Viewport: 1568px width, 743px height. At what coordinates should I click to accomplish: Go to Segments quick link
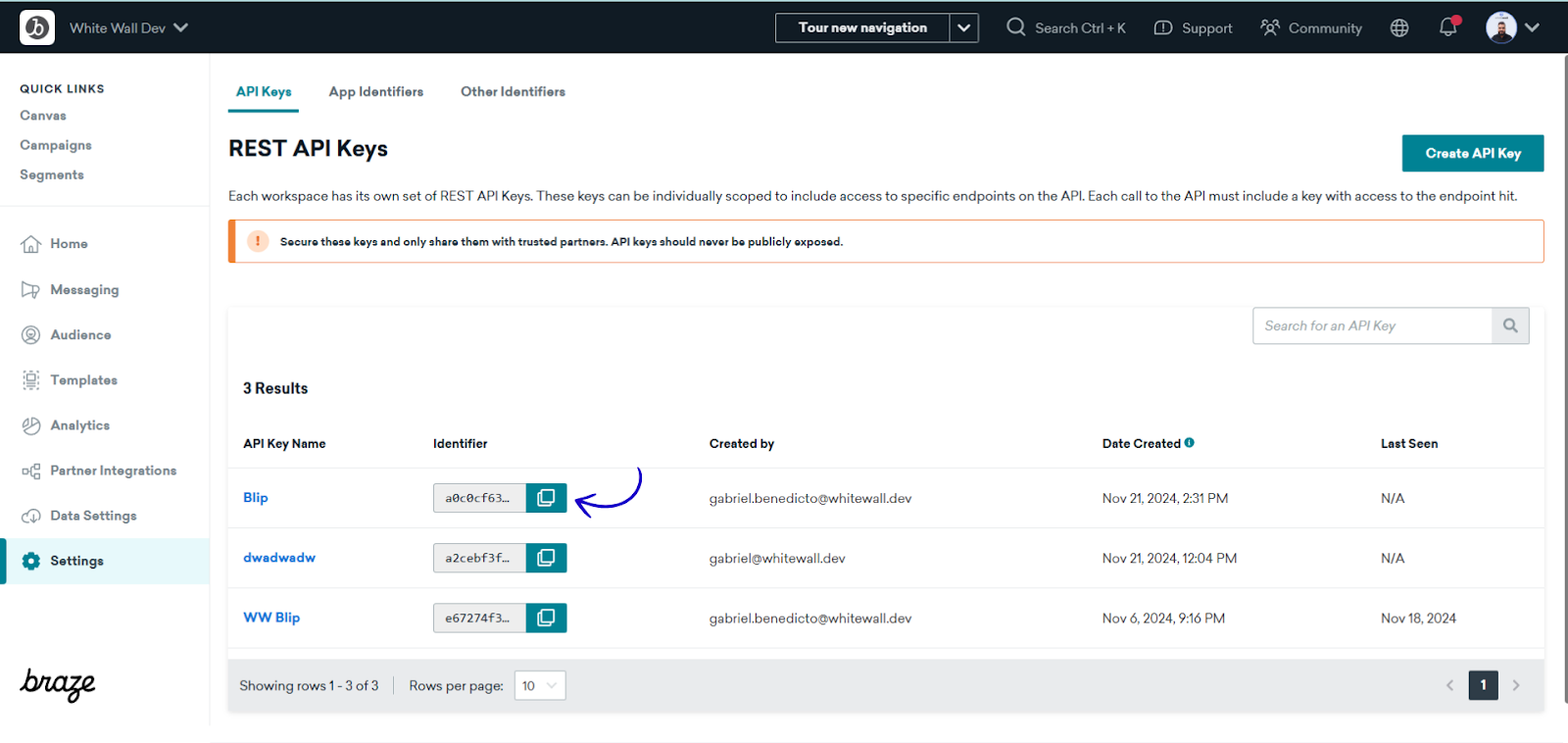pyautogui.click(x=52, y=174)
